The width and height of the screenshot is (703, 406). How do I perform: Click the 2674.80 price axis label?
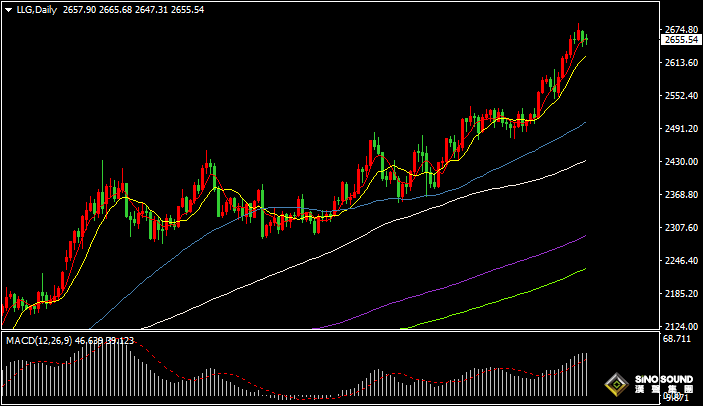coord(680,29)
